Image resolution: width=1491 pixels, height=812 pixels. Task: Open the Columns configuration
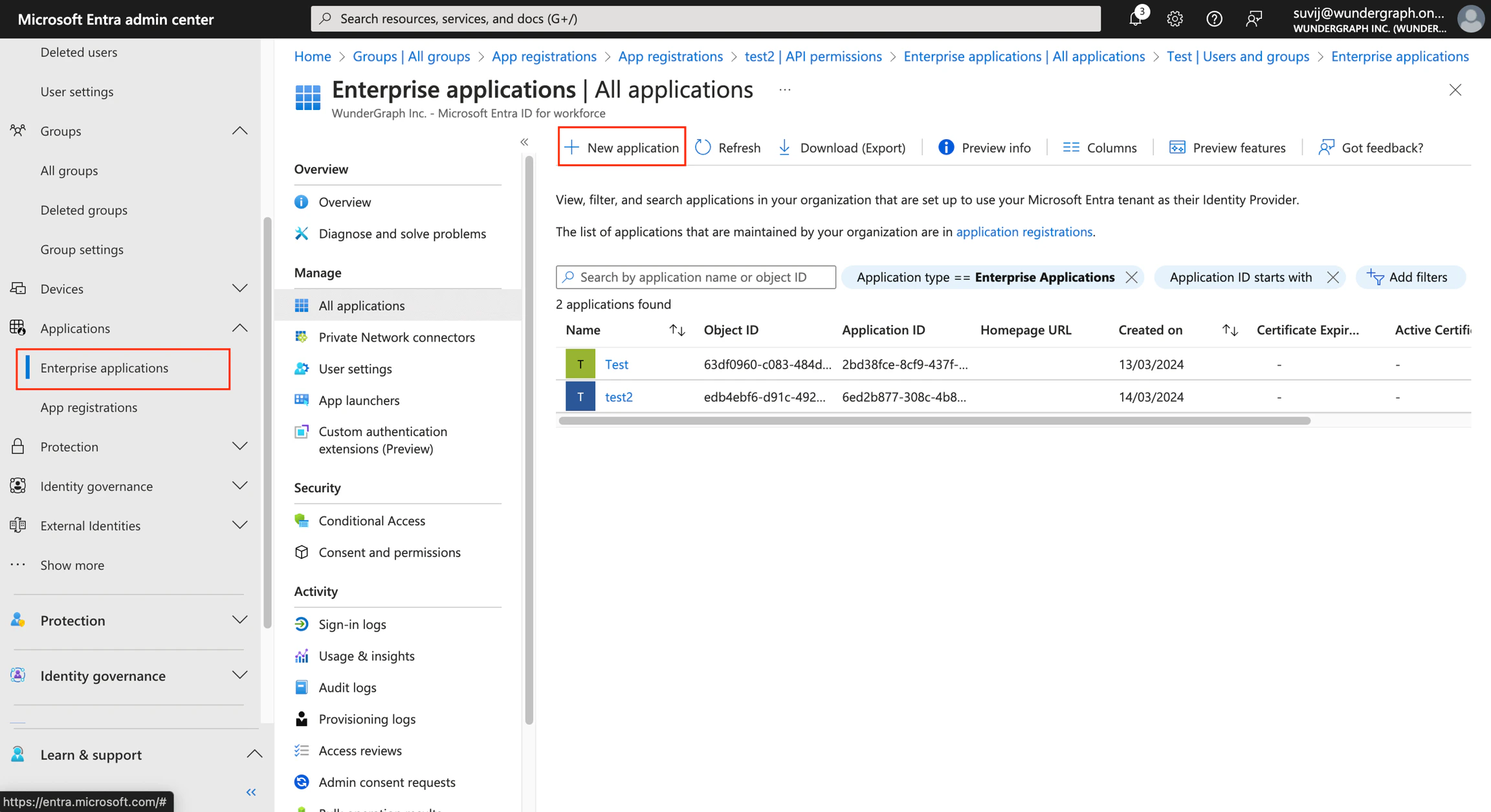[x=1100, y=148]
